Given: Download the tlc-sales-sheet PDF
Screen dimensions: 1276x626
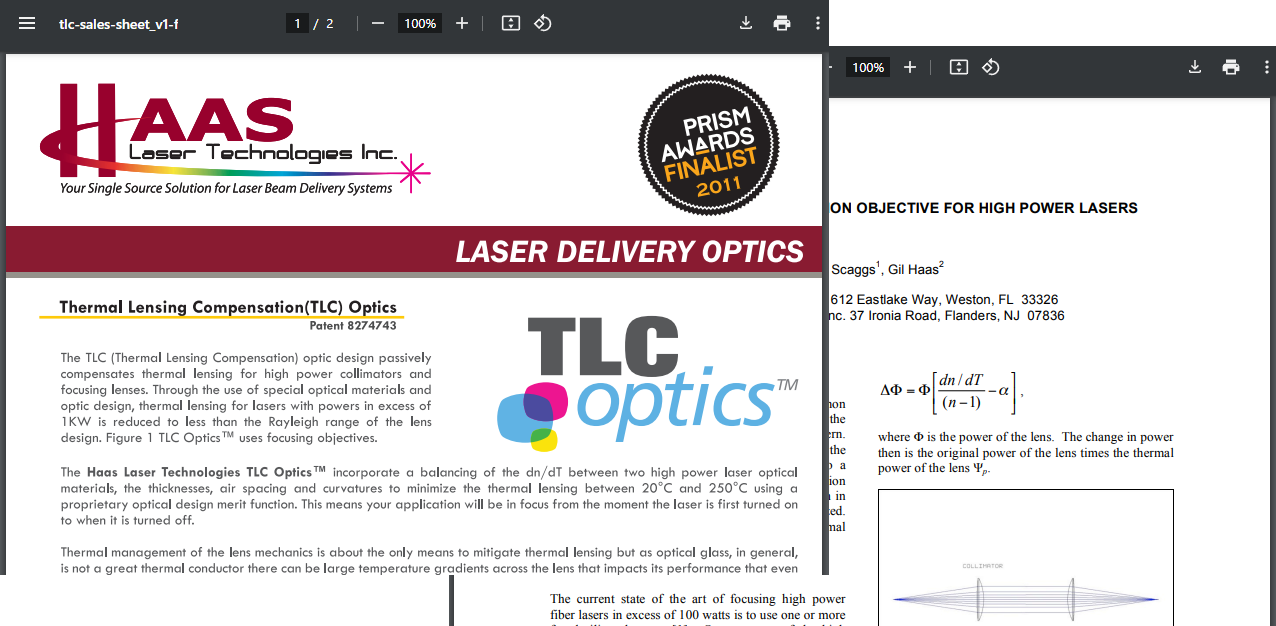Looking at the screenshot, I should [745, 23].
